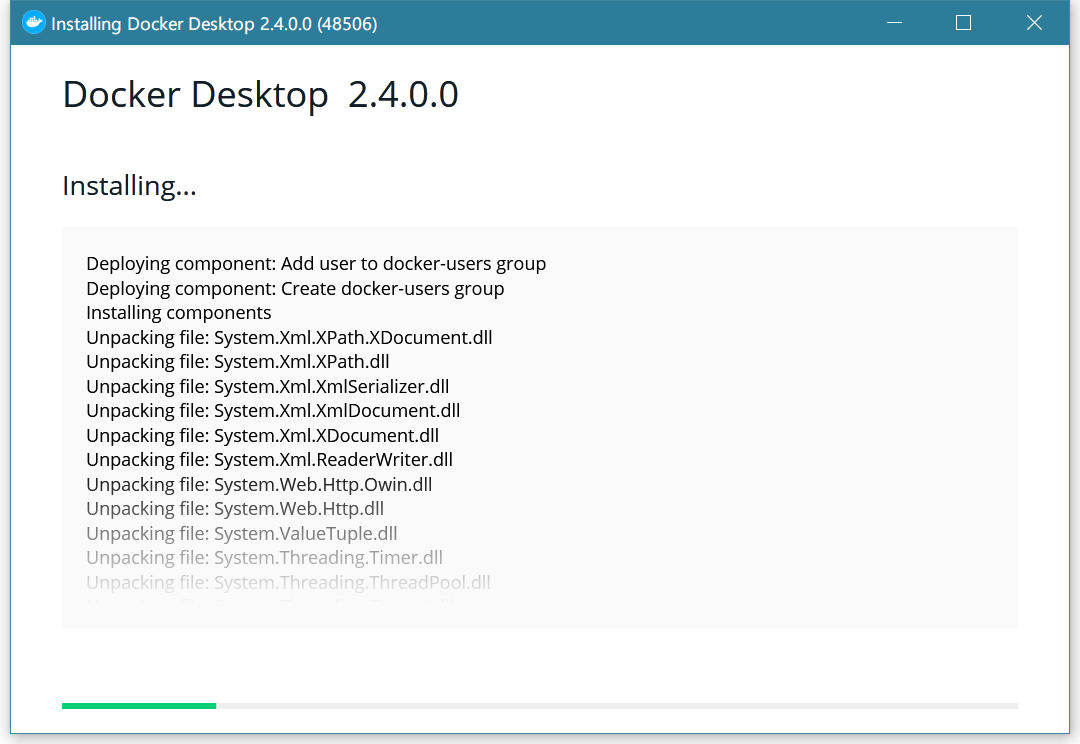The height and width of the screenshot is (744, 1080).
Task: Select 'Create docker-users group' log line
Action: click(x=295, y=289)
